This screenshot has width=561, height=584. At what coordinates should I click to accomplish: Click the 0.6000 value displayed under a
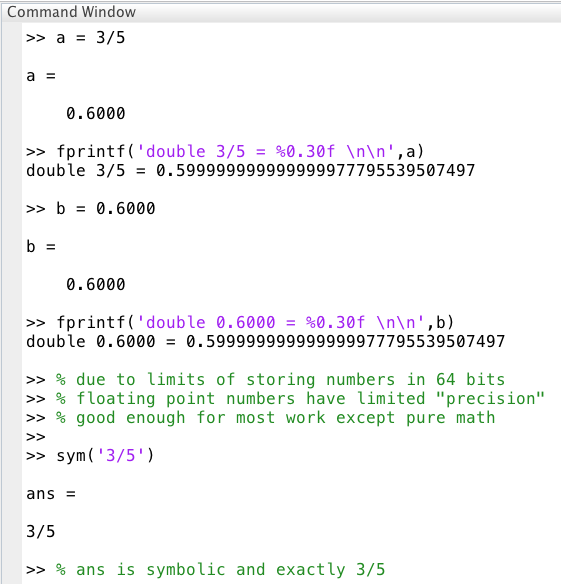[x=96, y=114]
